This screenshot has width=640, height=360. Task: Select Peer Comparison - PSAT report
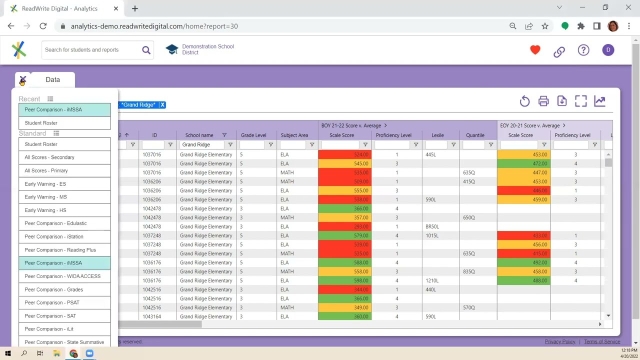click(x=64, y=302)
